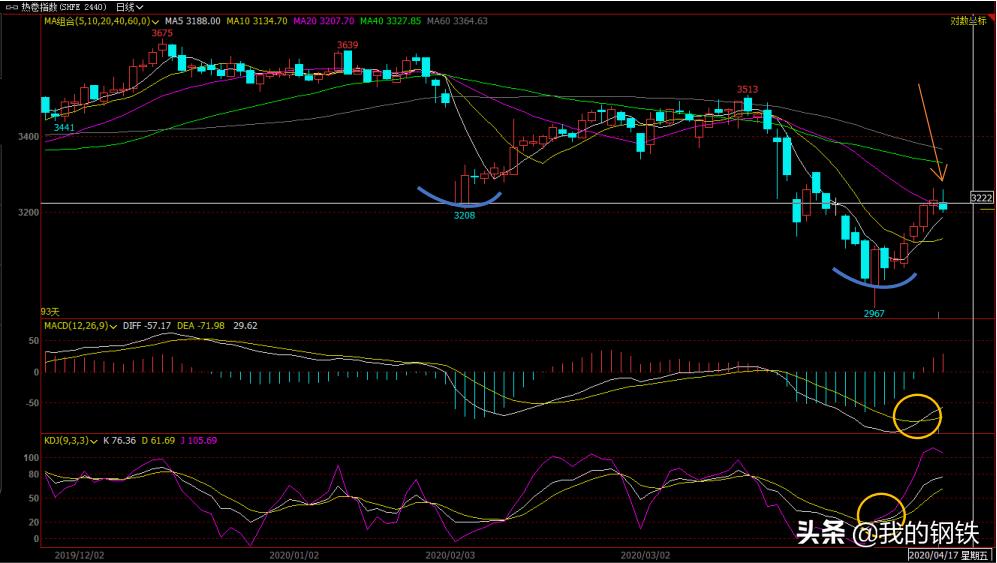Expand the MA组合(5,10,20,40,60,0) indicator dropdown
This screenshot has height=563, width=997.
(157, 20)
